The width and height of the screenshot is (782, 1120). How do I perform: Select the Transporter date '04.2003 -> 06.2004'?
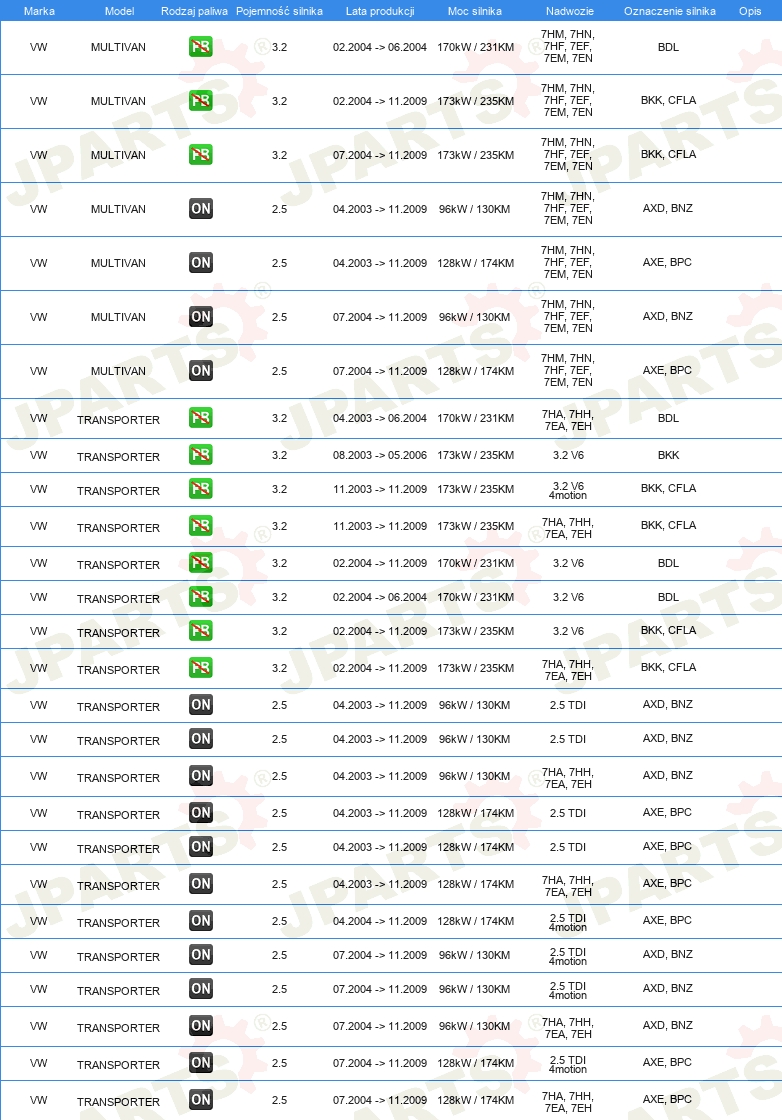coord(380,418)
